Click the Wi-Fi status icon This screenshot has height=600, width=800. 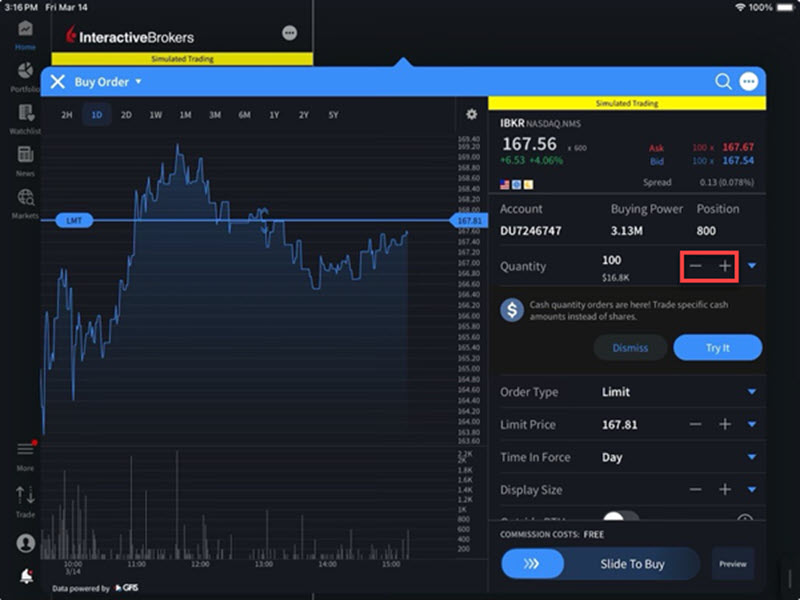740,7
